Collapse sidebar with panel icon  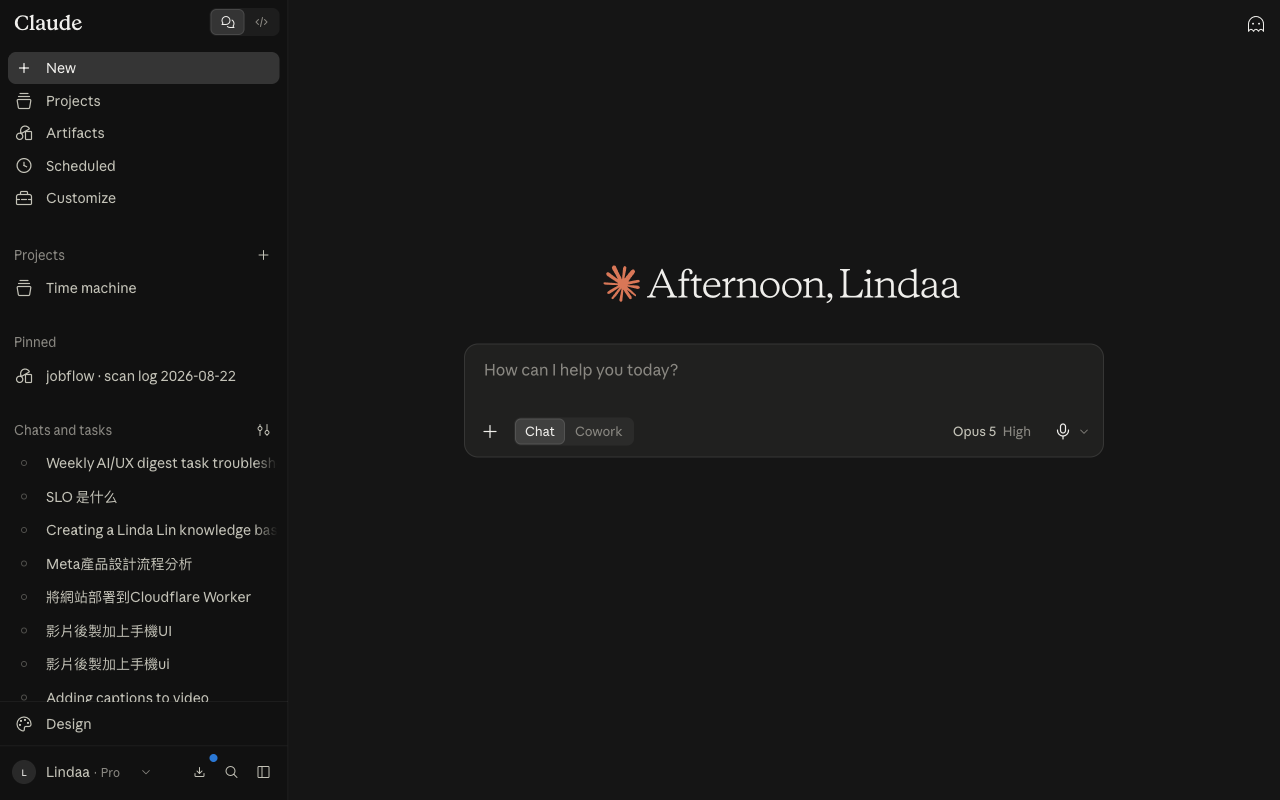tap(263, 772)
